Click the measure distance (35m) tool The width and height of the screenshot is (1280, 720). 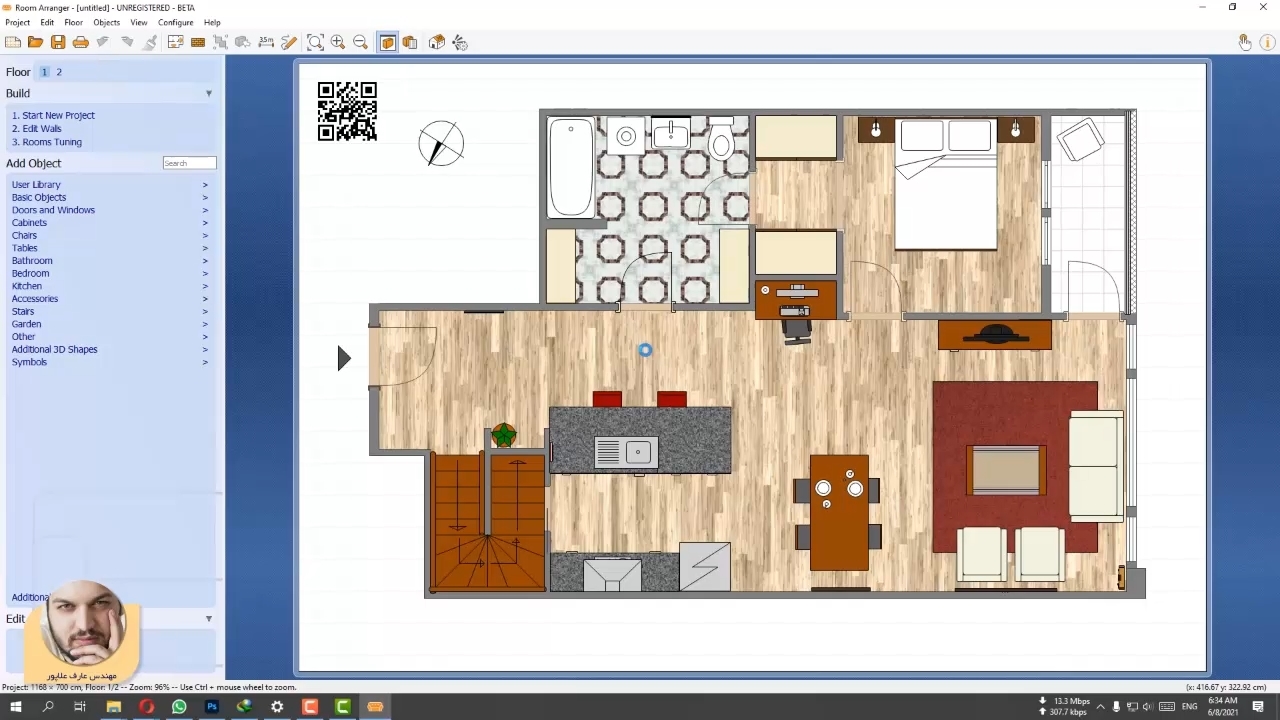(x=266, y=42)
